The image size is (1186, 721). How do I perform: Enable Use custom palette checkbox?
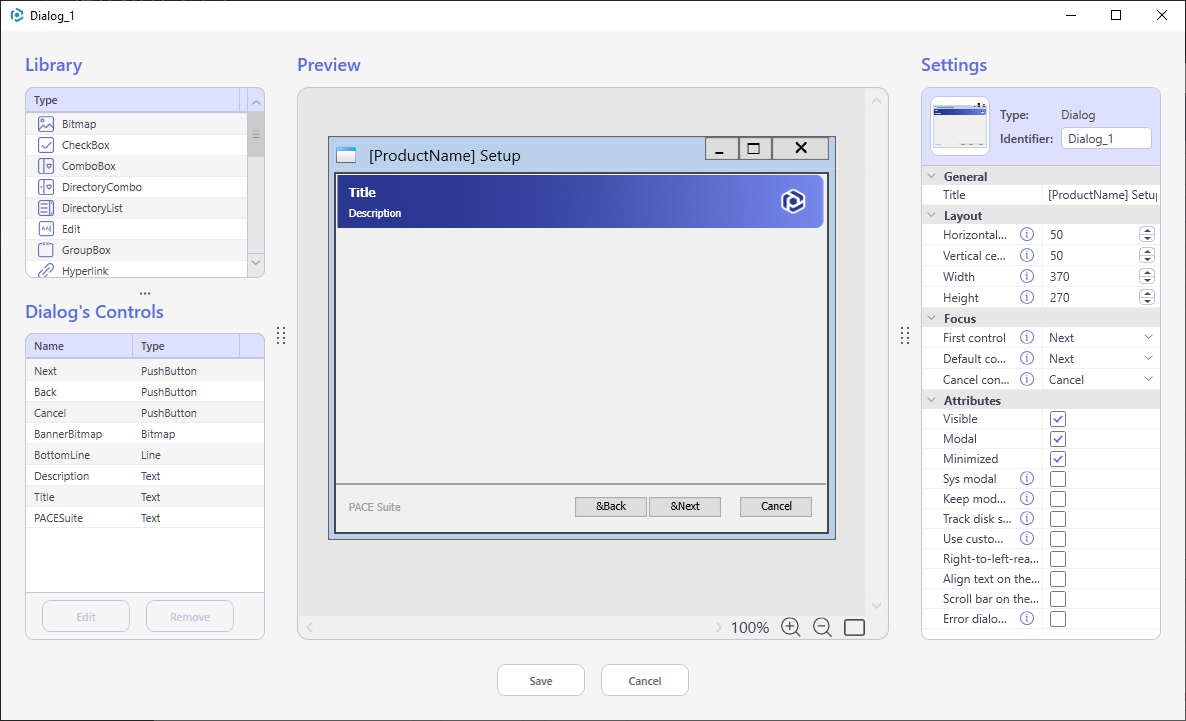tap(1057, 539)
